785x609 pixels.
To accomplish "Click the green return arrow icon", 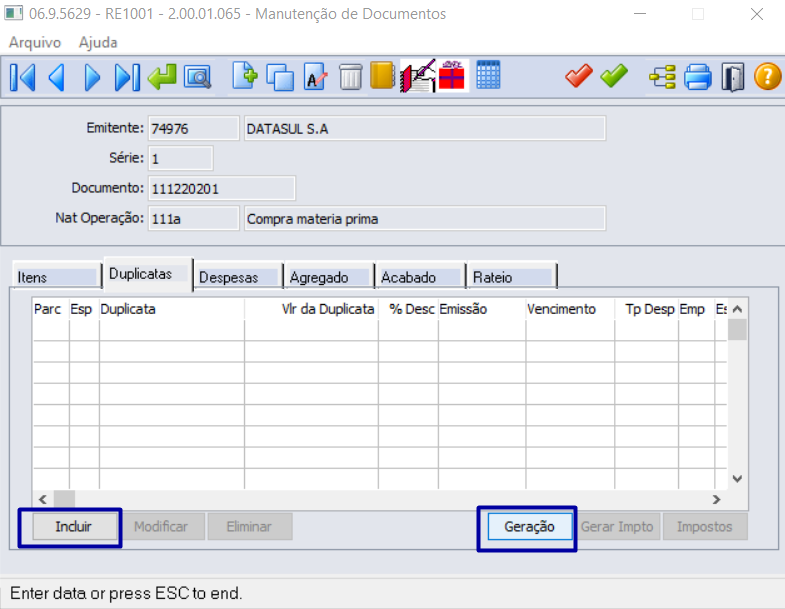I will coord(162,77).
